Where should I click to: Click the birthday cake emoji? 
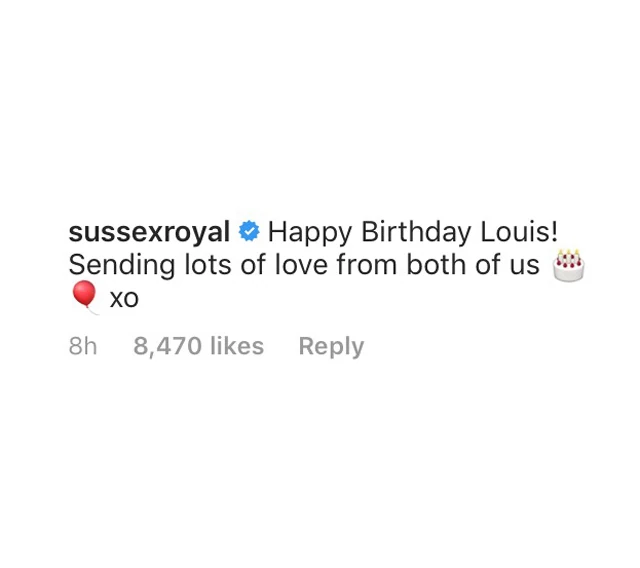coord(569,265)
